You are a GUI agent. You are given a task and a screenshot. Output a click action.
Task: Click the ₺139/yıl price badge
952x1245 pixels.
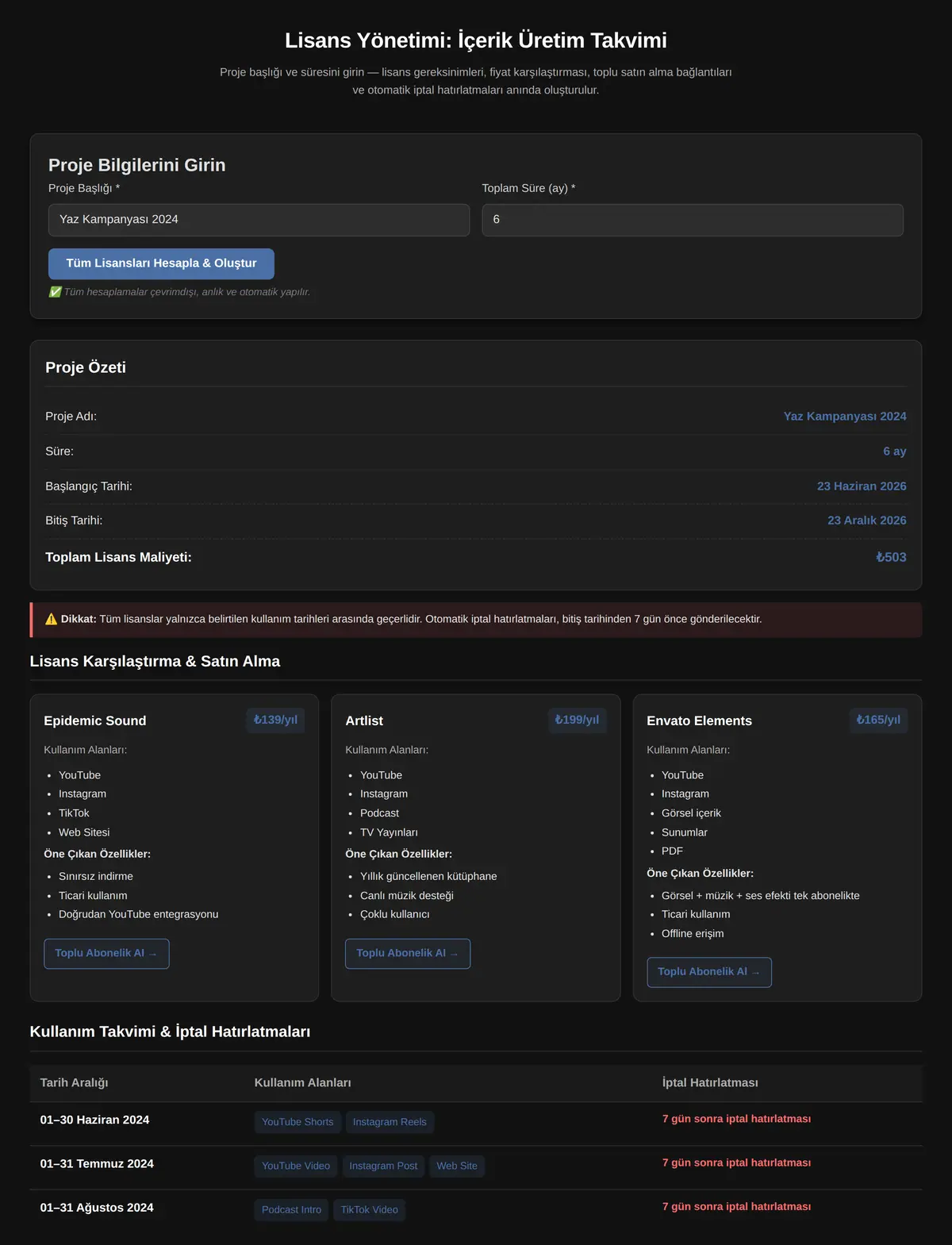[275, 720]
